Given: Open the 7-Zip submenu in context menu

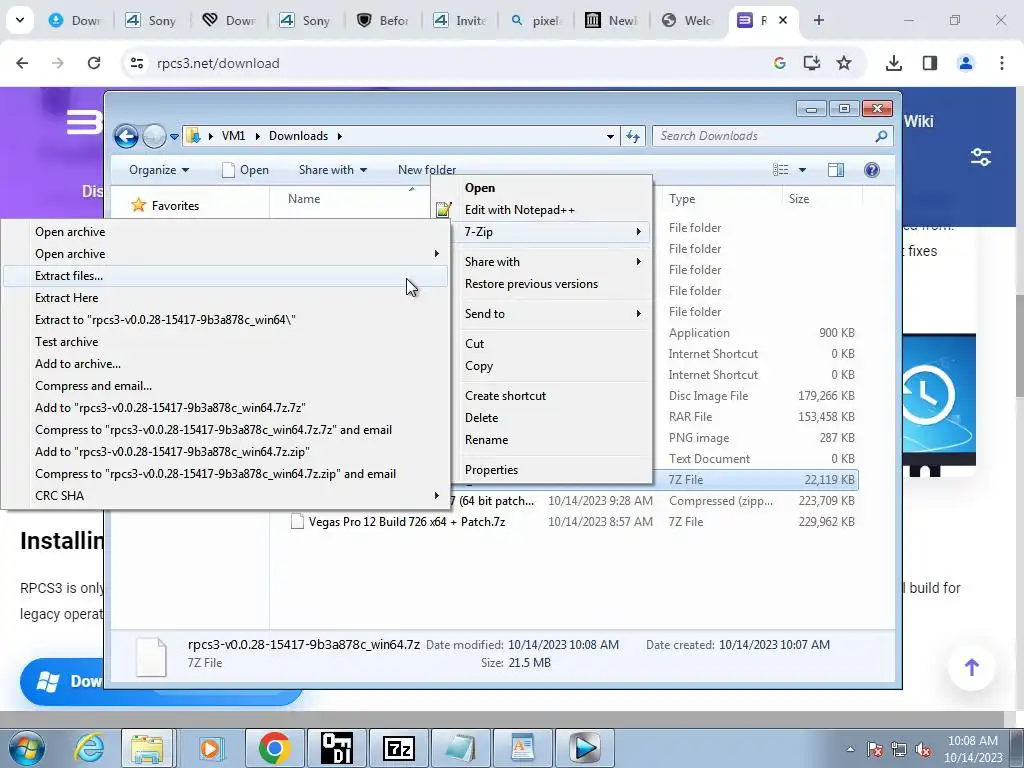Looking at the screenshot, I should click(x=552, y=232).
